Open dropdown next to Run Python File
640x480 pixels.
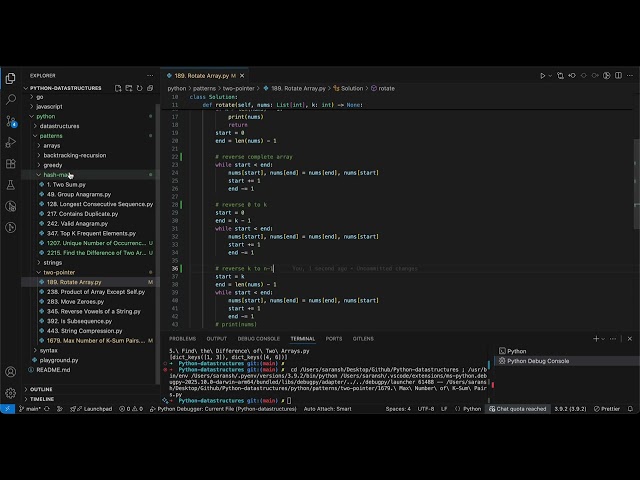[x=550, y=76]
